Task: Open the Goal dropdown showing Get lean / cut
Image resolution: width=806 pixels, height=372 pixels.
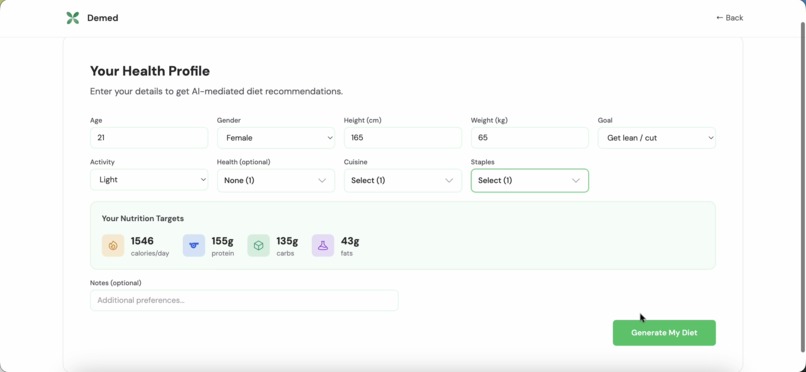Action: [656, 138]
